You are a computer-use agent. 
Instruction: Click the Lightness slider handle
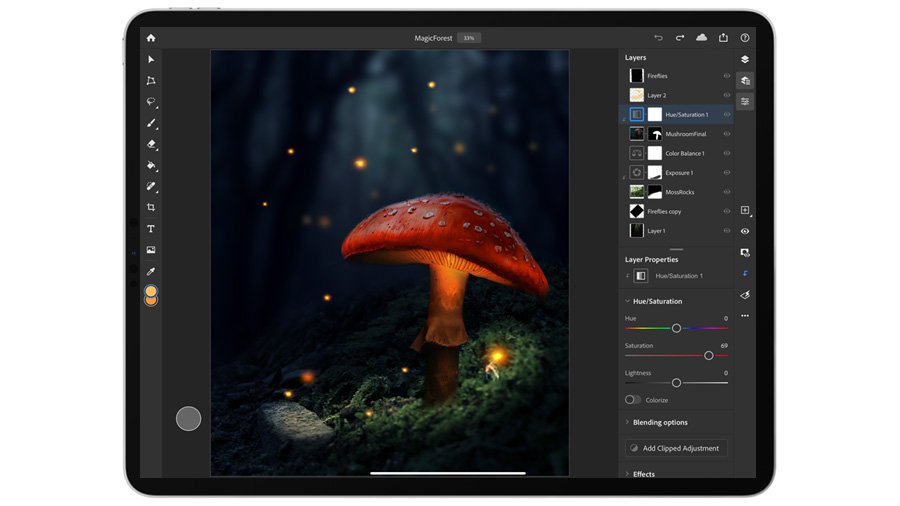(676, 383)
